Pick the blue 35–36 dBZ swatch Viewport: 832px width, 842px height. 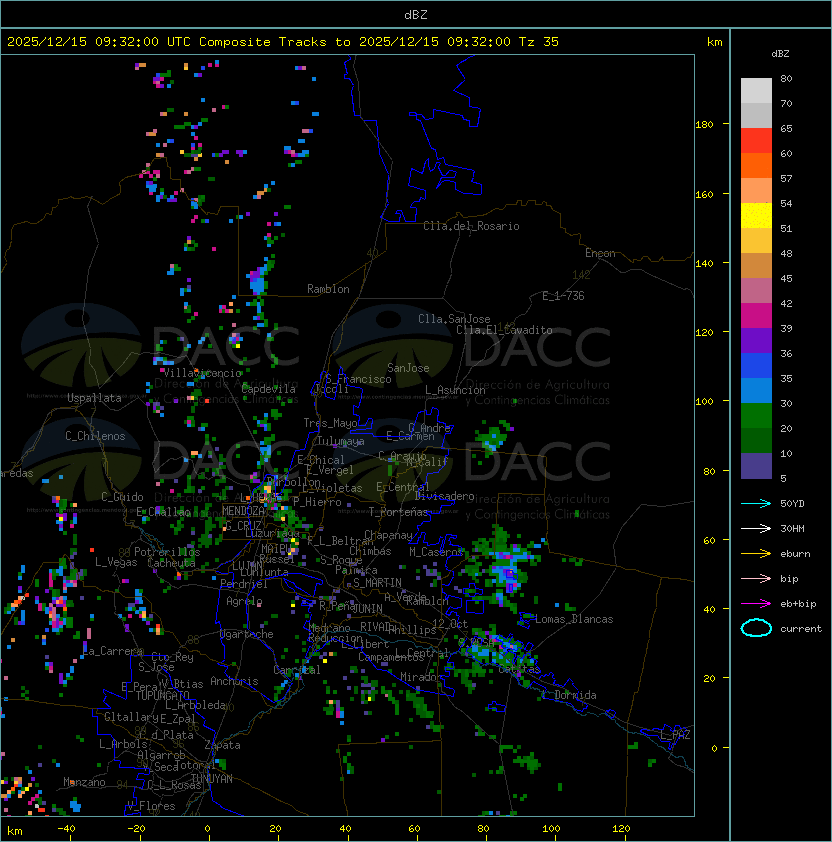pyautogui.click(x=756, y=365)
